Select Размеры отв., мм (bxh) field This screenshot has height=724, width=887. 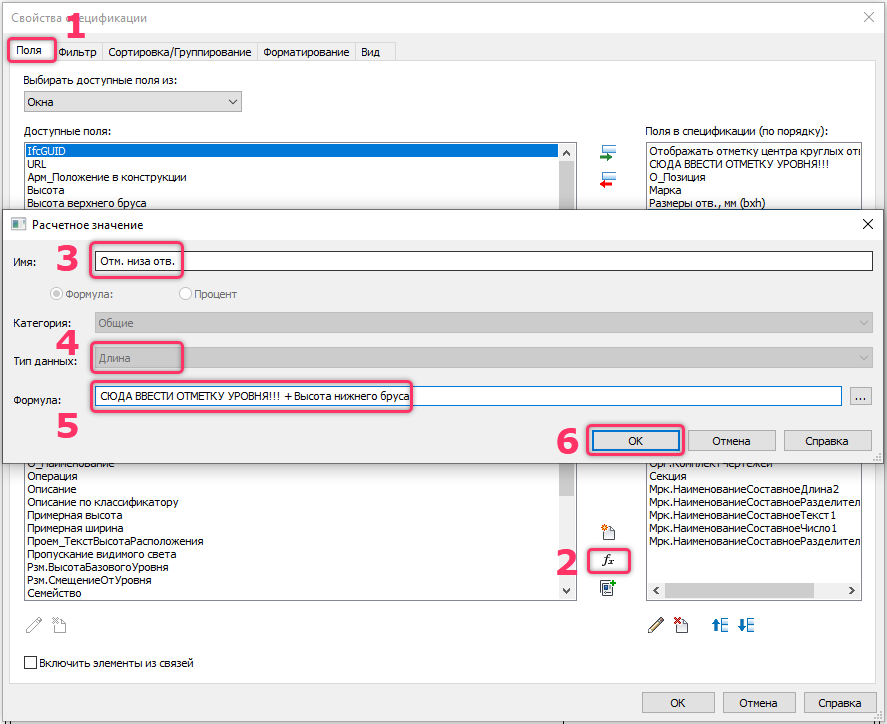click(x=753, y=203)
